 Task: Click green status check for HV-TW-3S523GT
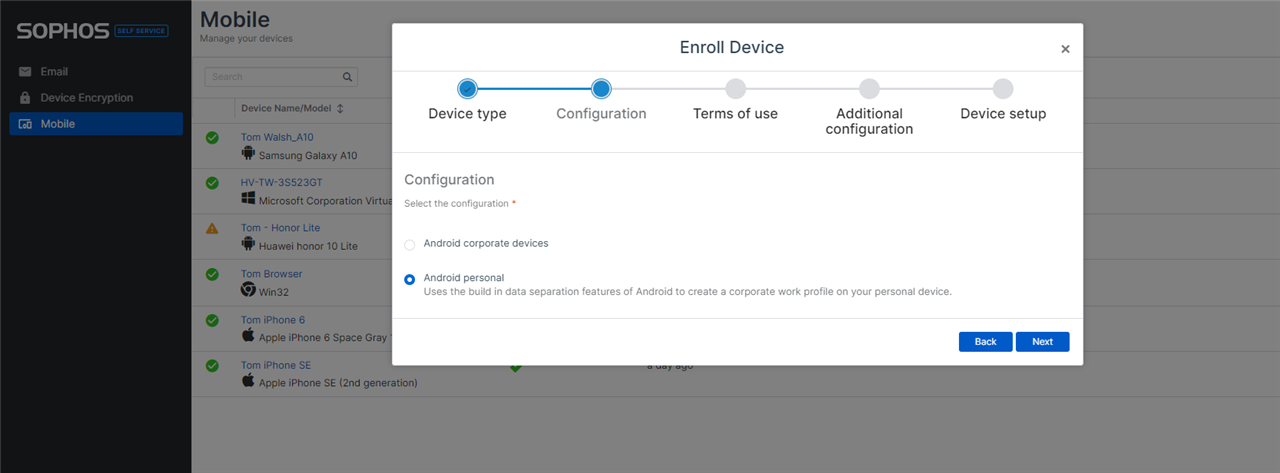pos(212,183)
